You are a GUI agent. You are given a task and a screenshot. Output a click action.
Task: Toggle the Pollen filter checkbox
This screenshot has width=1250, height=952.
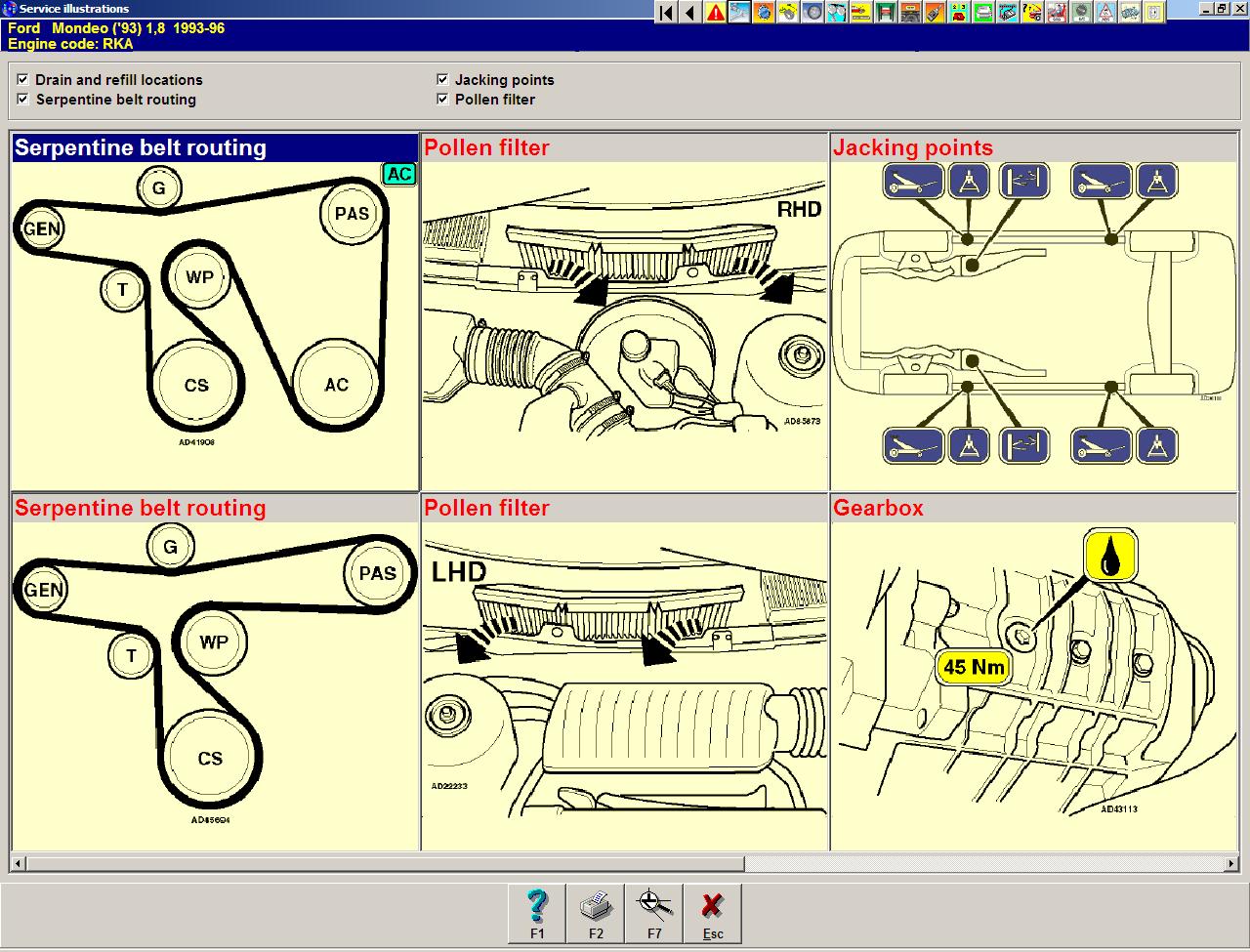tap(442, 100)
